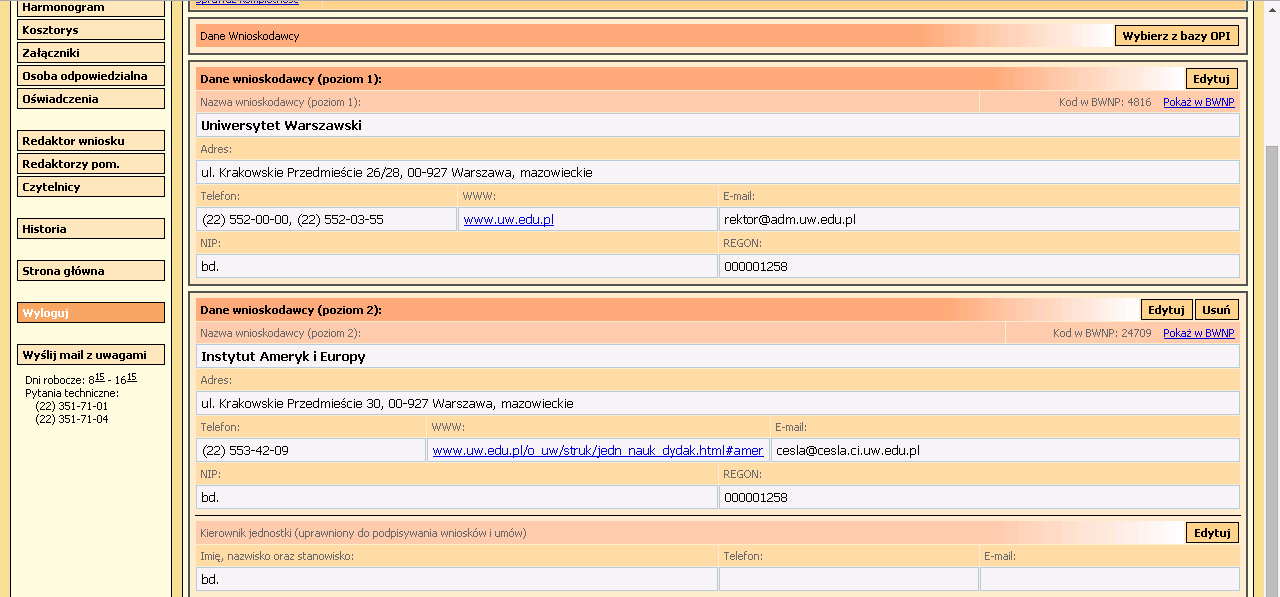Open Czytelnicy in sidebar
Screen dimensions: 1280x597
[x=91, y=187]
